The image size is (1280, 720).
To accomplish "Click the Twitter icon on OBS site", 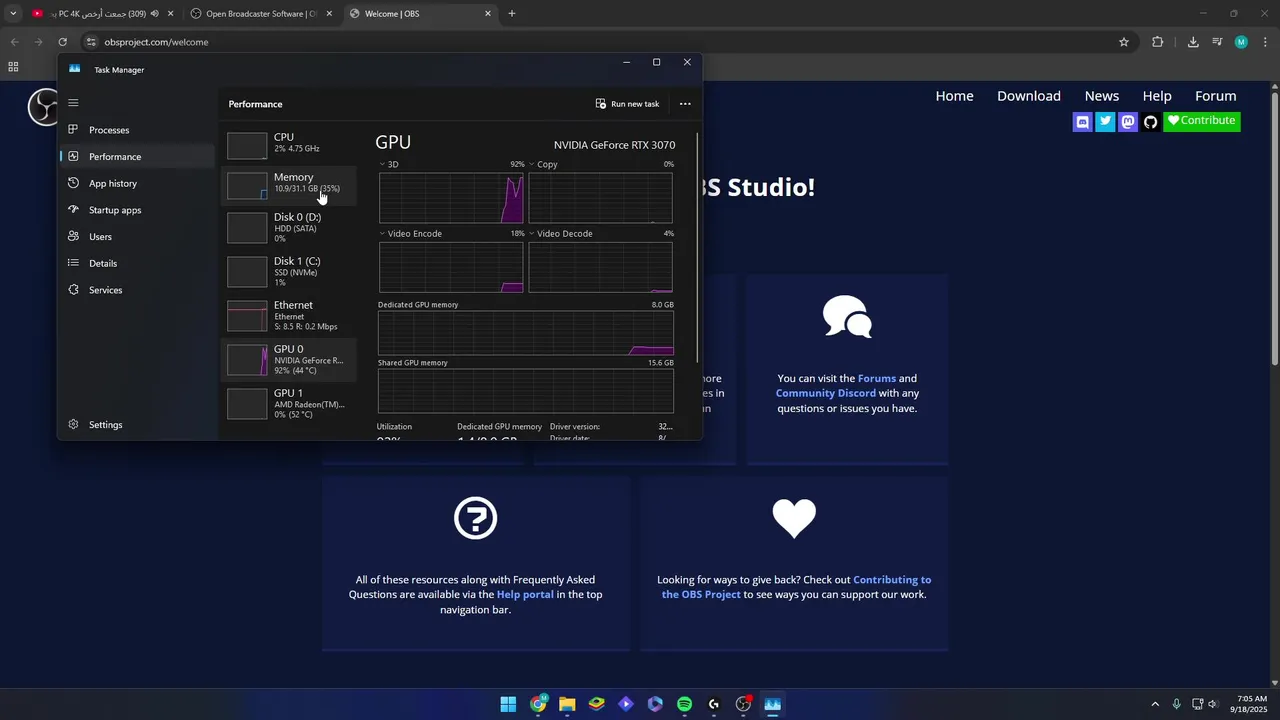I will coord(1105,121).
